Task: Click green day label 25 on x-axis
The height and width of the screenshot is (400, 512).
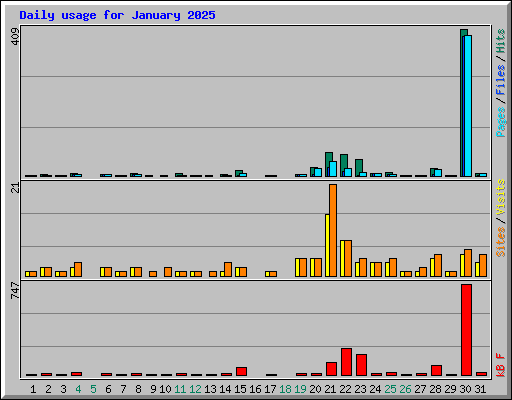Action: [390, 389]
